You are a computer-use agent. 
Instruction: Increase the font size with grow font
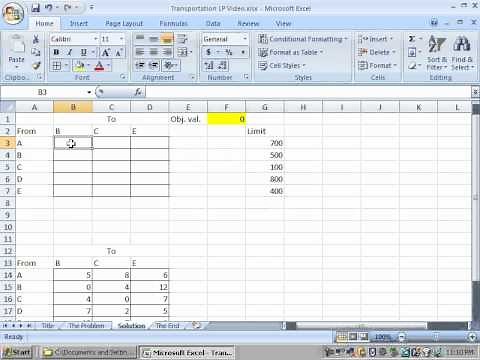tap(106, 52)
